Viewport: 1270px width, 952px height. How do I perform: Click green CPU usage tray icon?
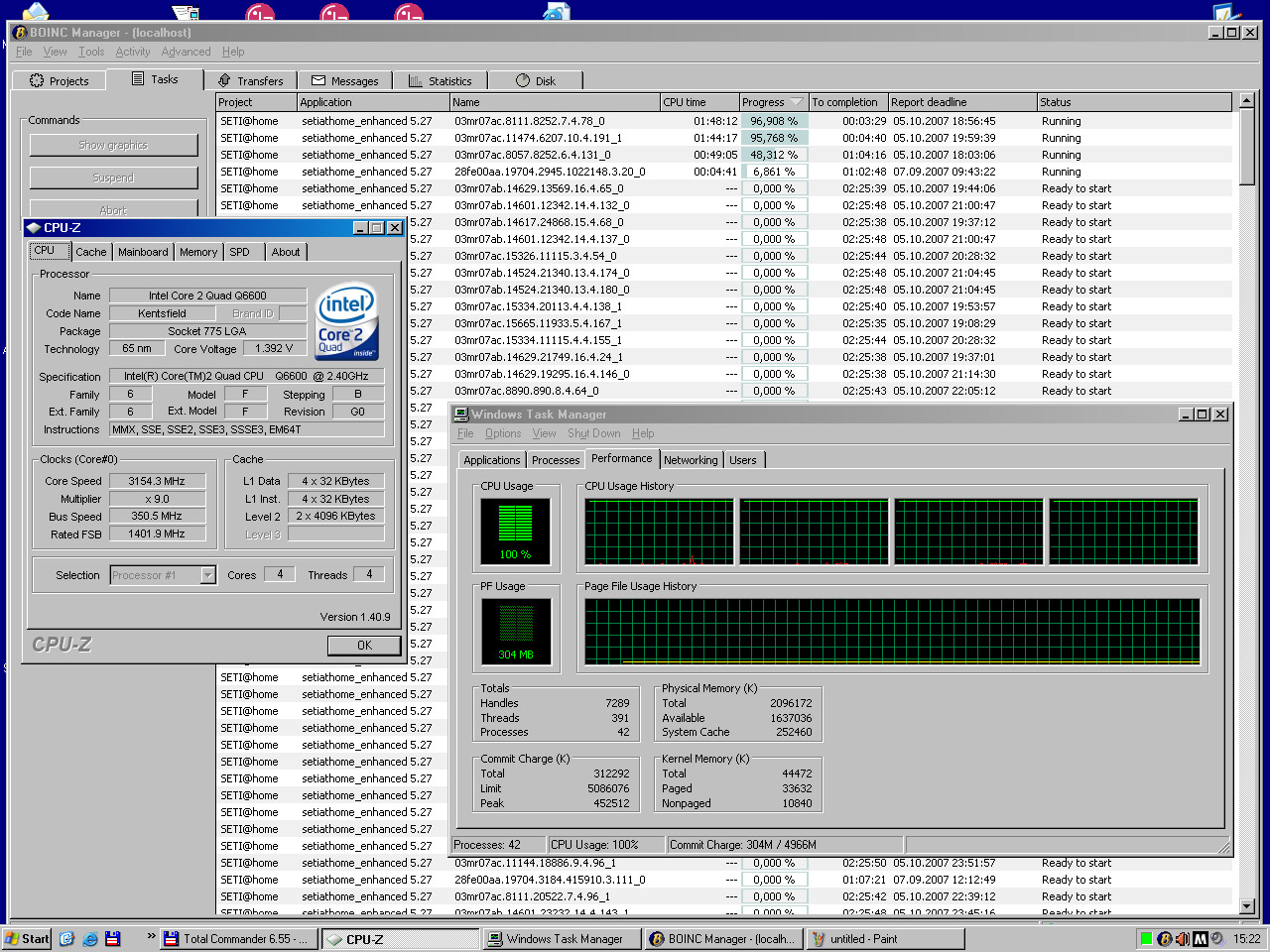[x=1147, y=939]
